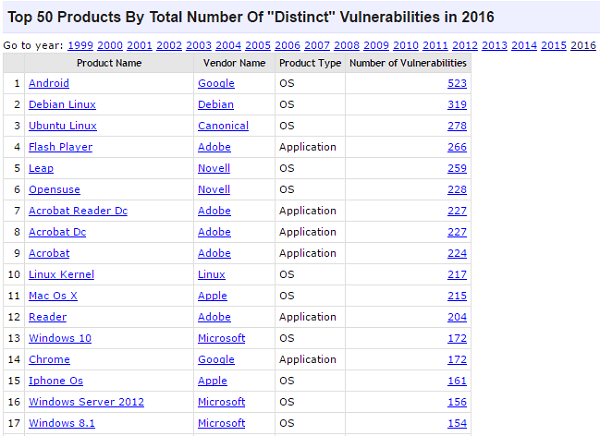This screenshot has width=600, height=436.
Task: Open the Leap product link
Action: [41, 168]
